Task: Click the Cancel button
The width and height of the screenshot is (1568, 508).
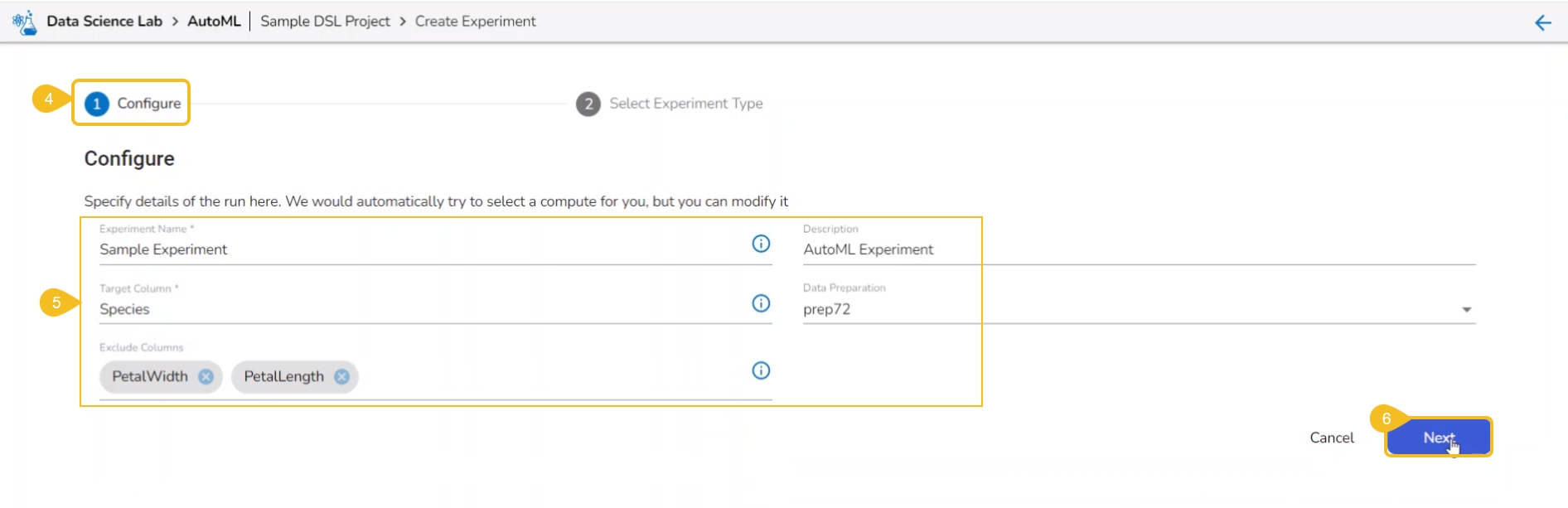Action: [1331, 438]
